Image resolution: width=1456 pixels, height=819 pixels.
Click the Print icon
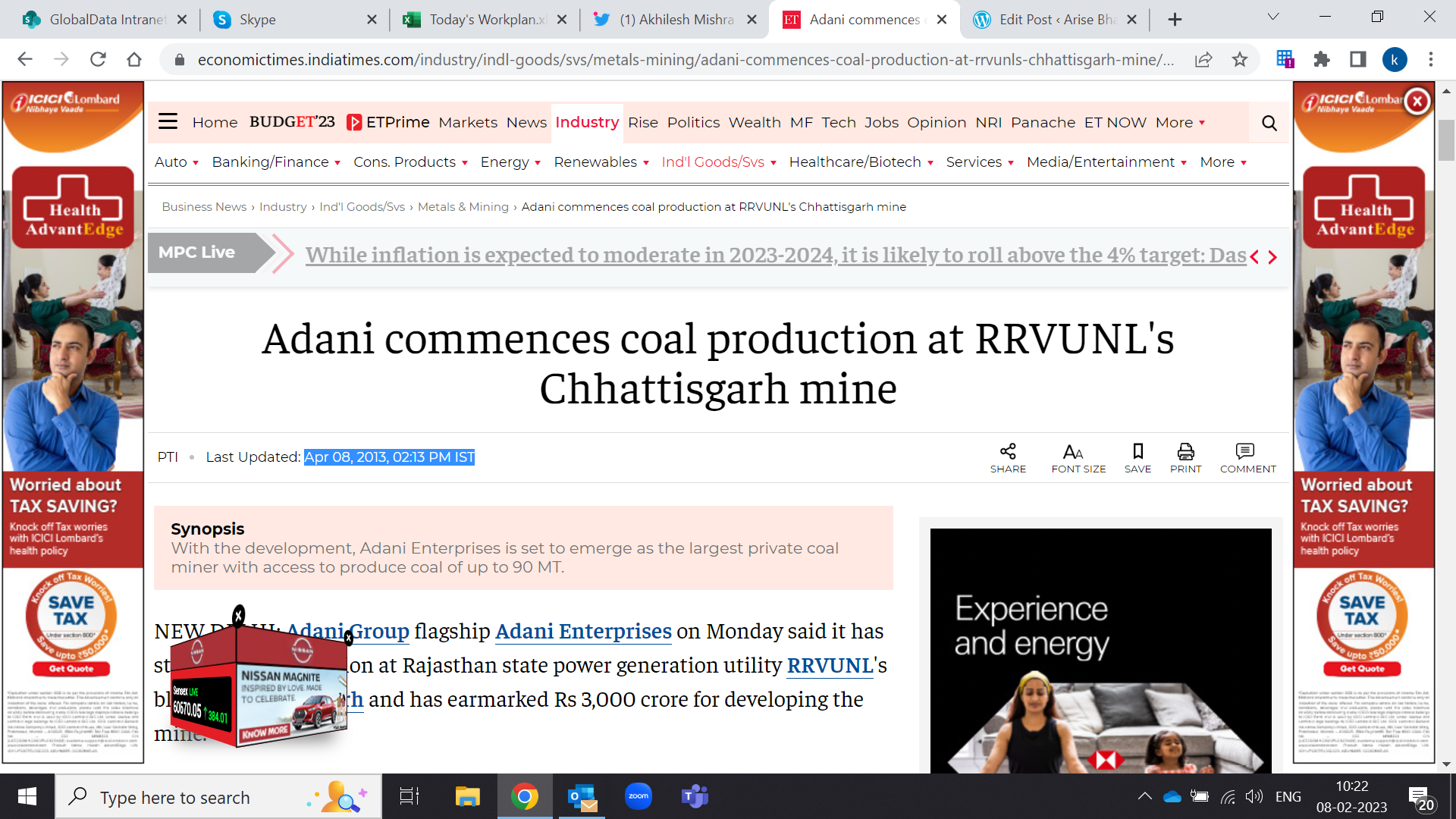coord(1185,452)
